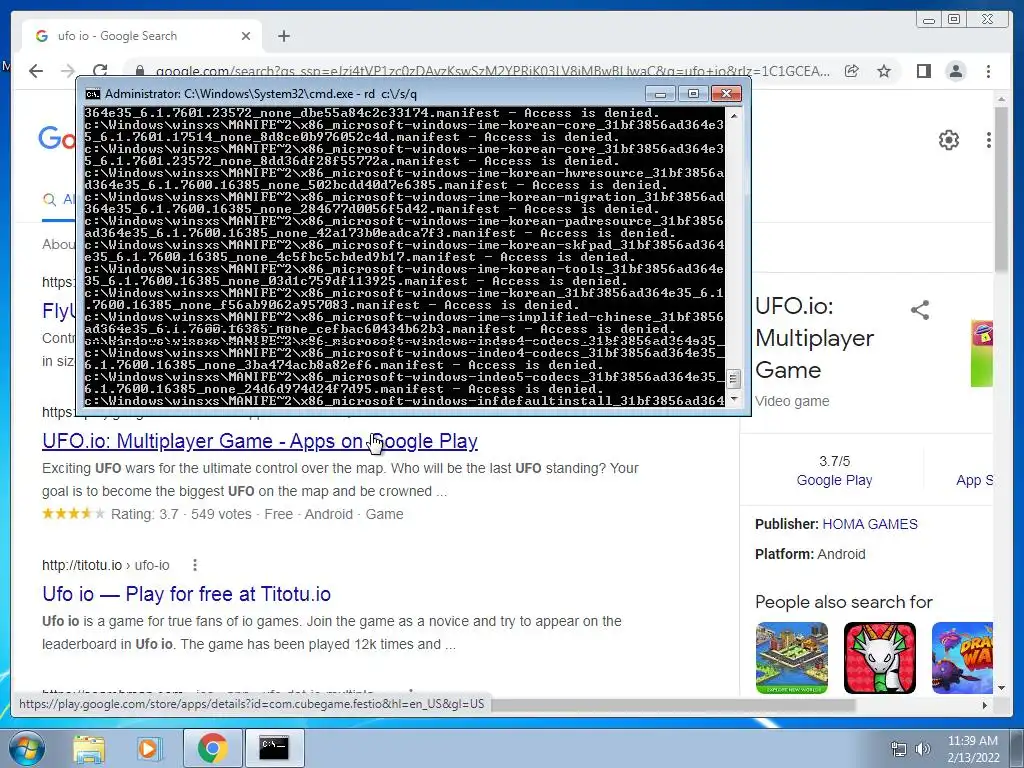Open the volume speaker tray icon
Image resolution: width=1024 pixels, height=768 pixels.
[x=923, y=749]
